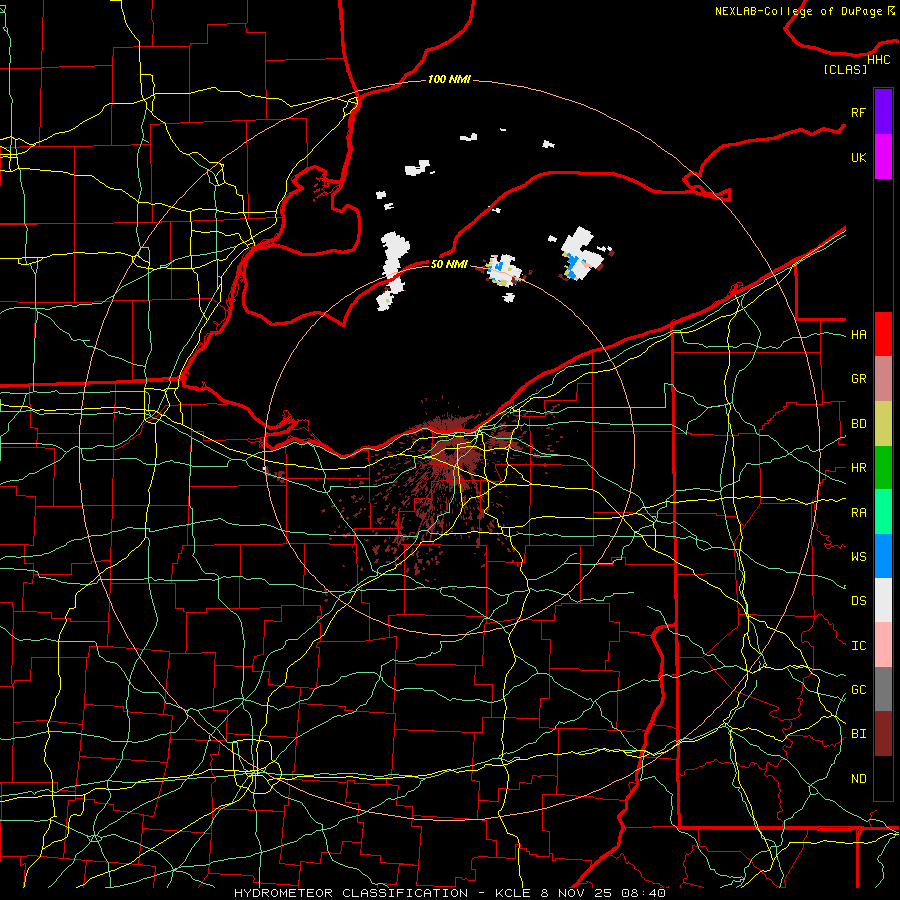Image resolution: width=900 pixels, height=900 pixels.
Task: Click the UK legend label
Action: click(858, 157)
